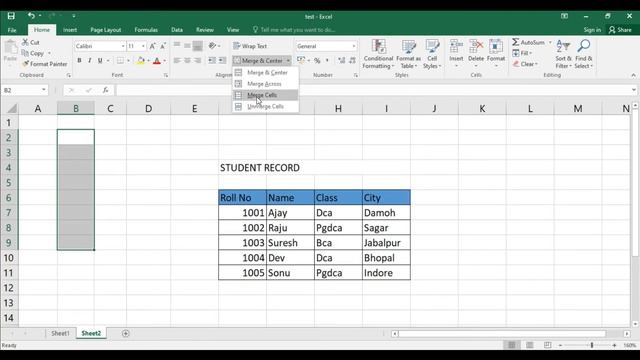The width and height of the screenshot is (640, 360).
Task: Toggle Align Right
Action: point(197,60)
